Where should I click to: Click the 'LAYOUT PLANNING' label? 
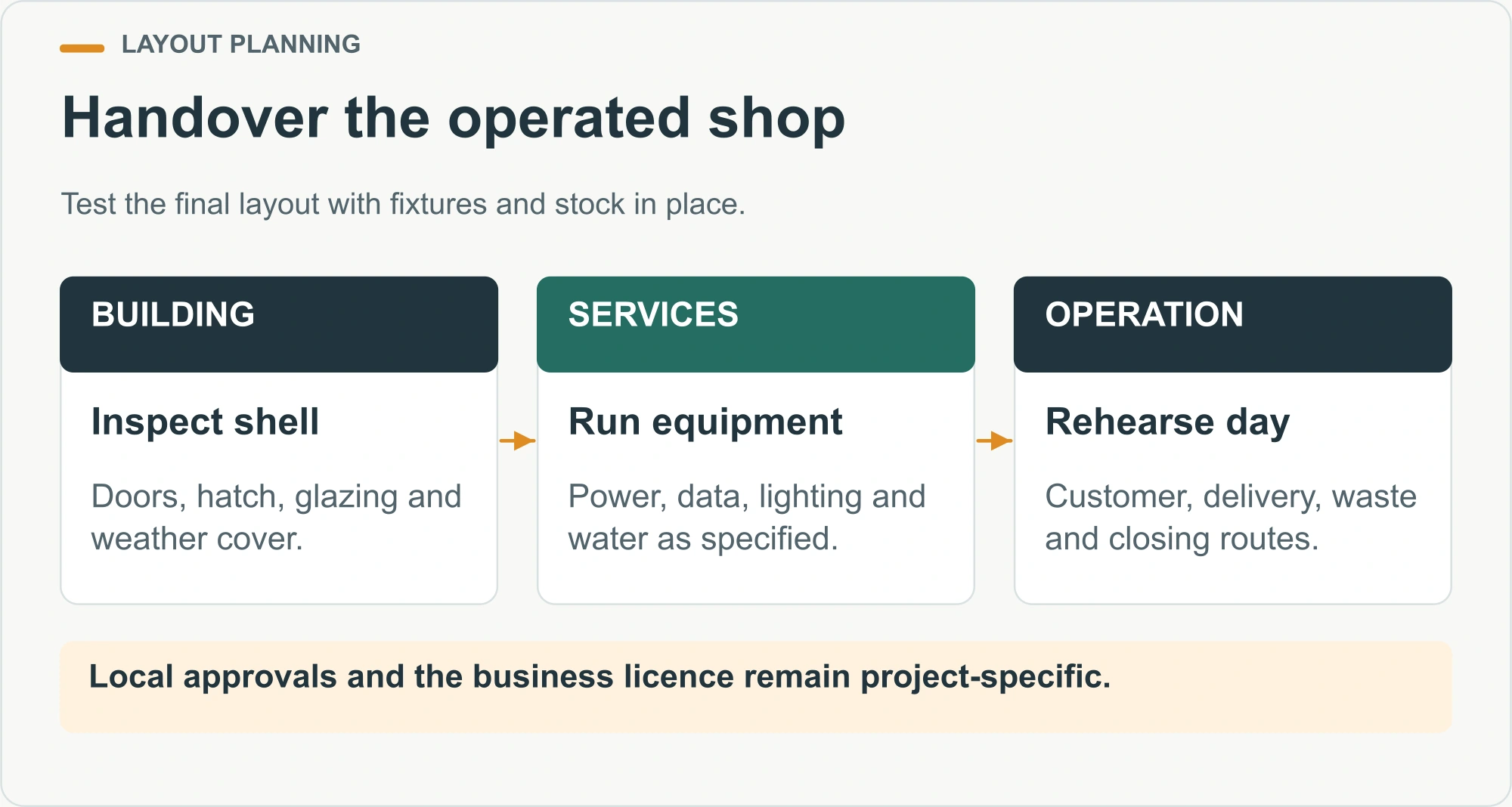(x=240, y=45)
